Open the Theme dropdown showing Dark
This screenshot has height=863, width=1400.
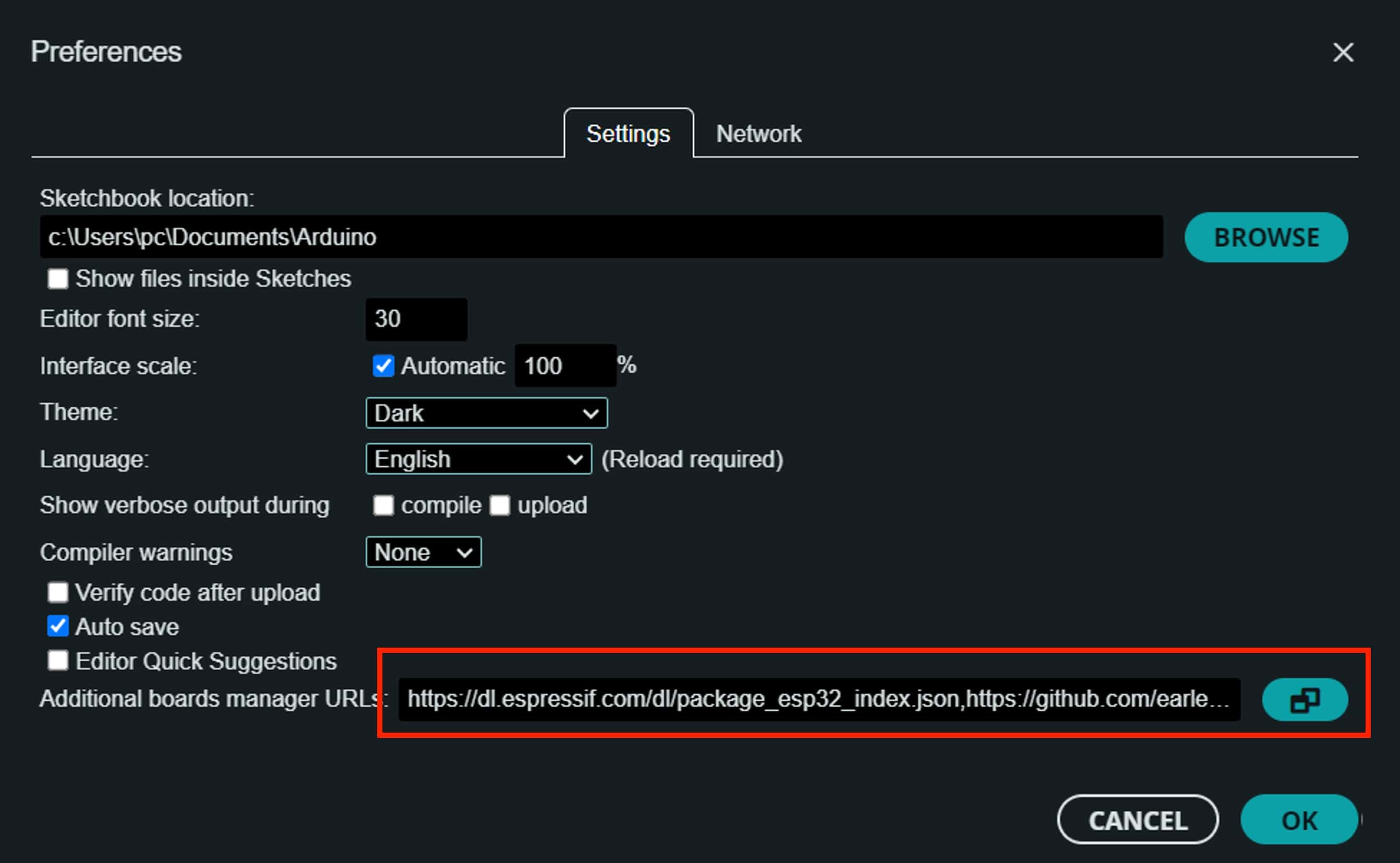486,412
